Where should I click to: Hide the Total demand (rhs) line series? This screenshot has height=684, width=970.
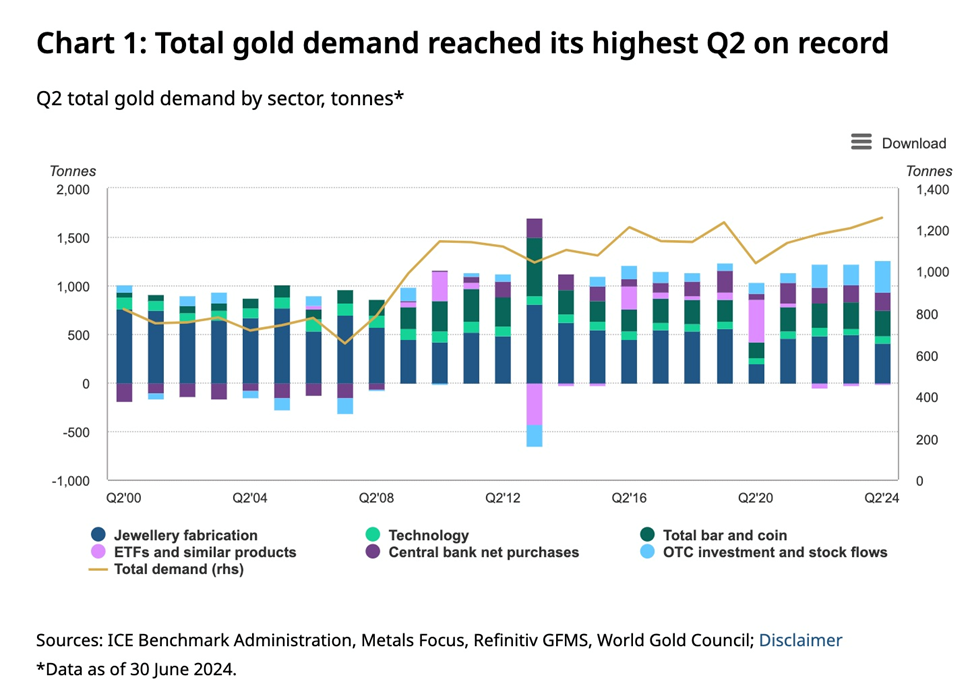(x=178, y=568)
